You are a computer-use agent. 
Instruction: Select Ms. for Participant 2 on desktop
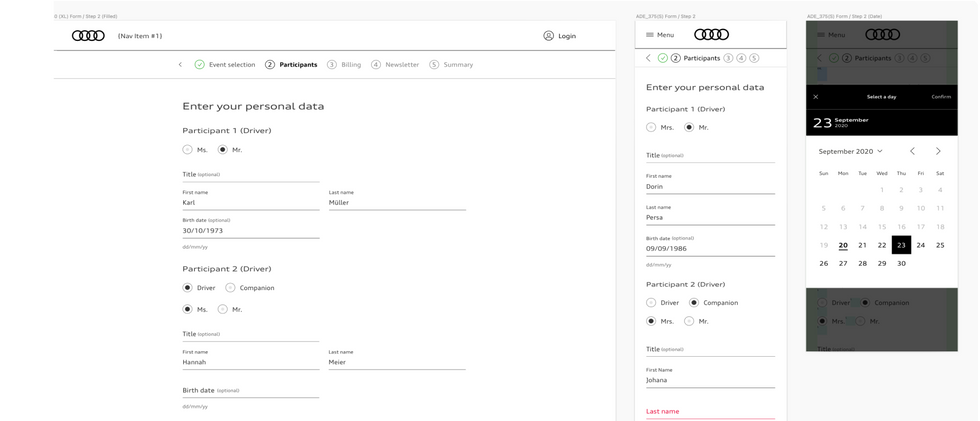pyautogui.click(x=188, y=309)
